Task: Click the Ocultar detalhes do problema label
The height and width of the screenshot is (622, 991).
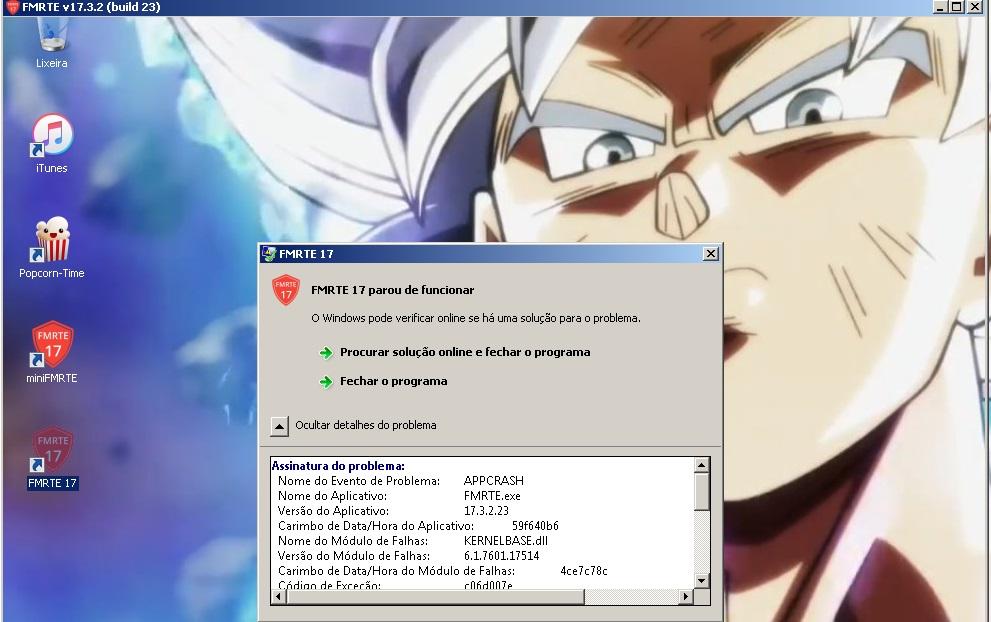Action: 365,425
